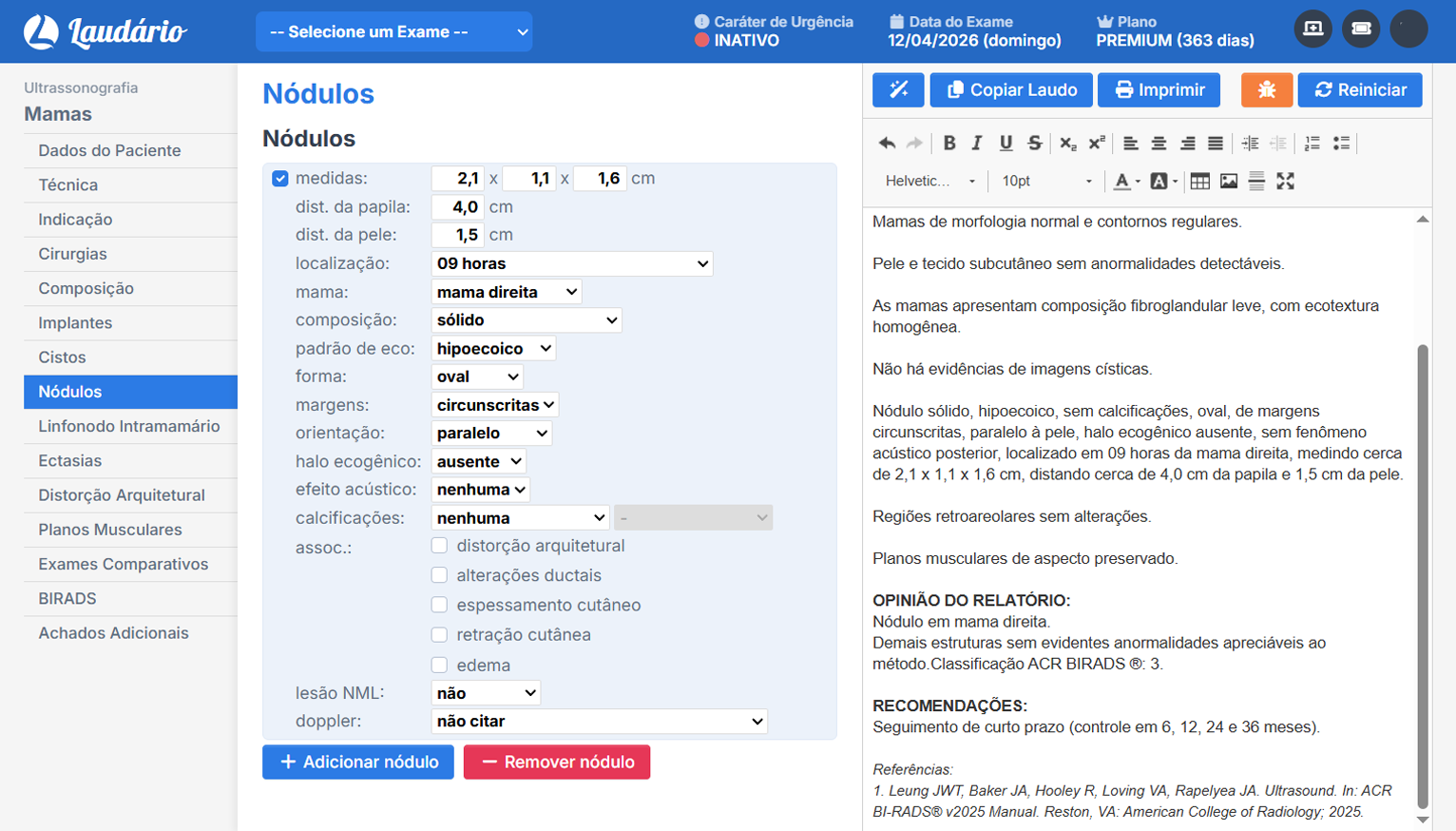The height and width of the screenshot is (831, 1456).
Task: Undo the last editor change
Action: click(x=886, y=143)
